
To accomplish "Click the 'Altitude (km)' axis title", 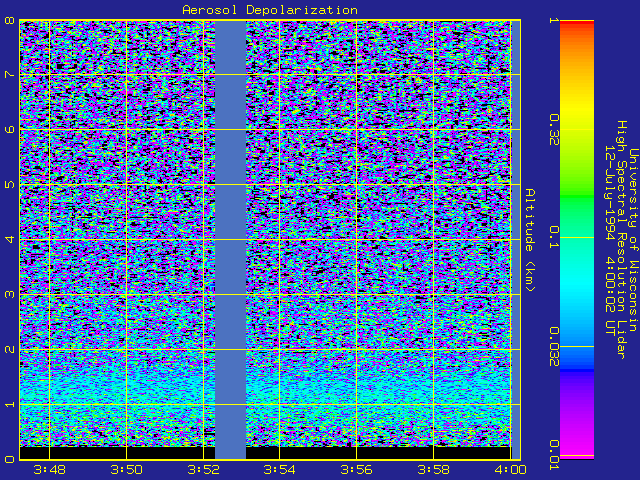I will click(530, 240).
